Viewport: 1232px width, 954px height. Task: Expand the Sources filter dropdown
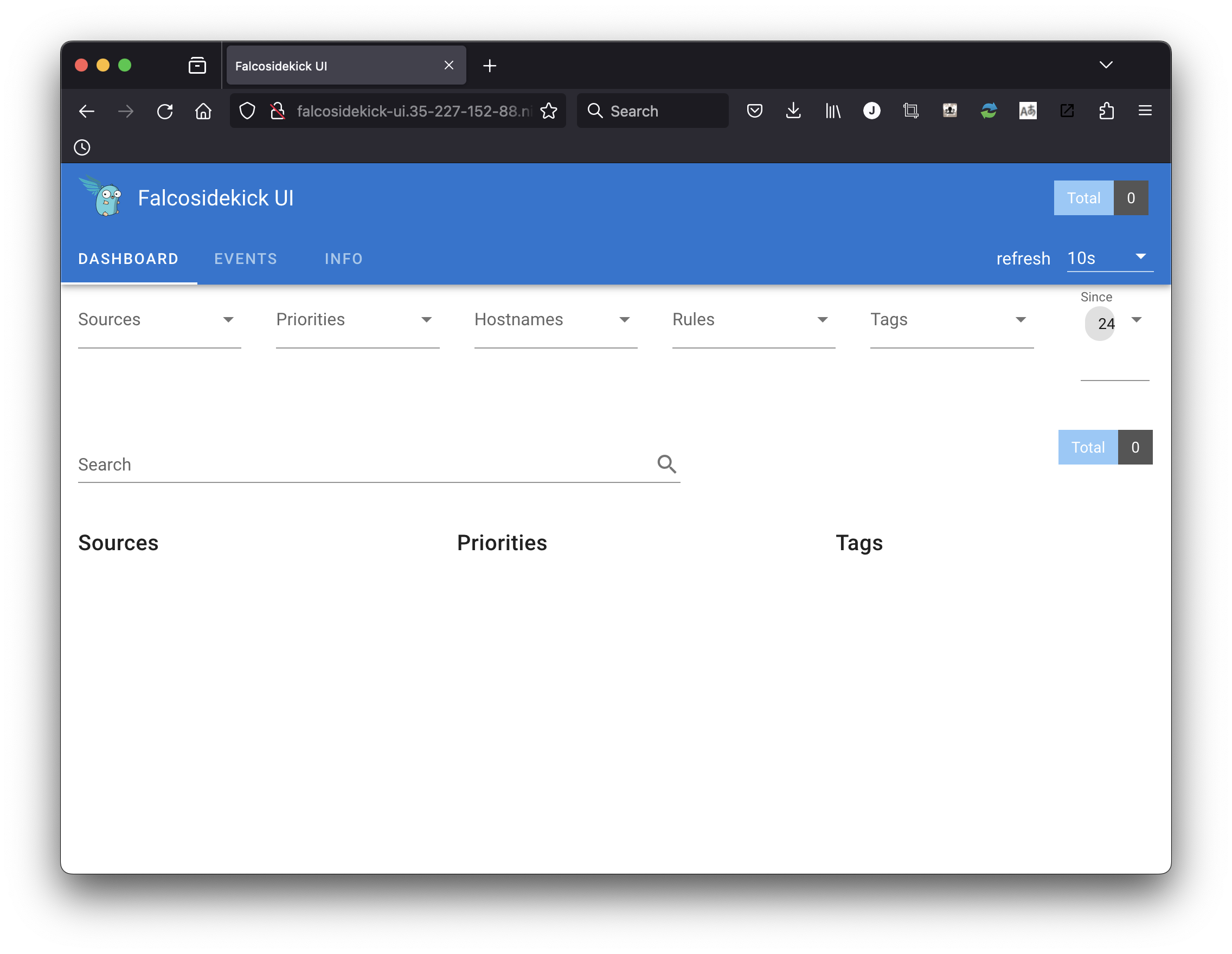click(159, 320)
